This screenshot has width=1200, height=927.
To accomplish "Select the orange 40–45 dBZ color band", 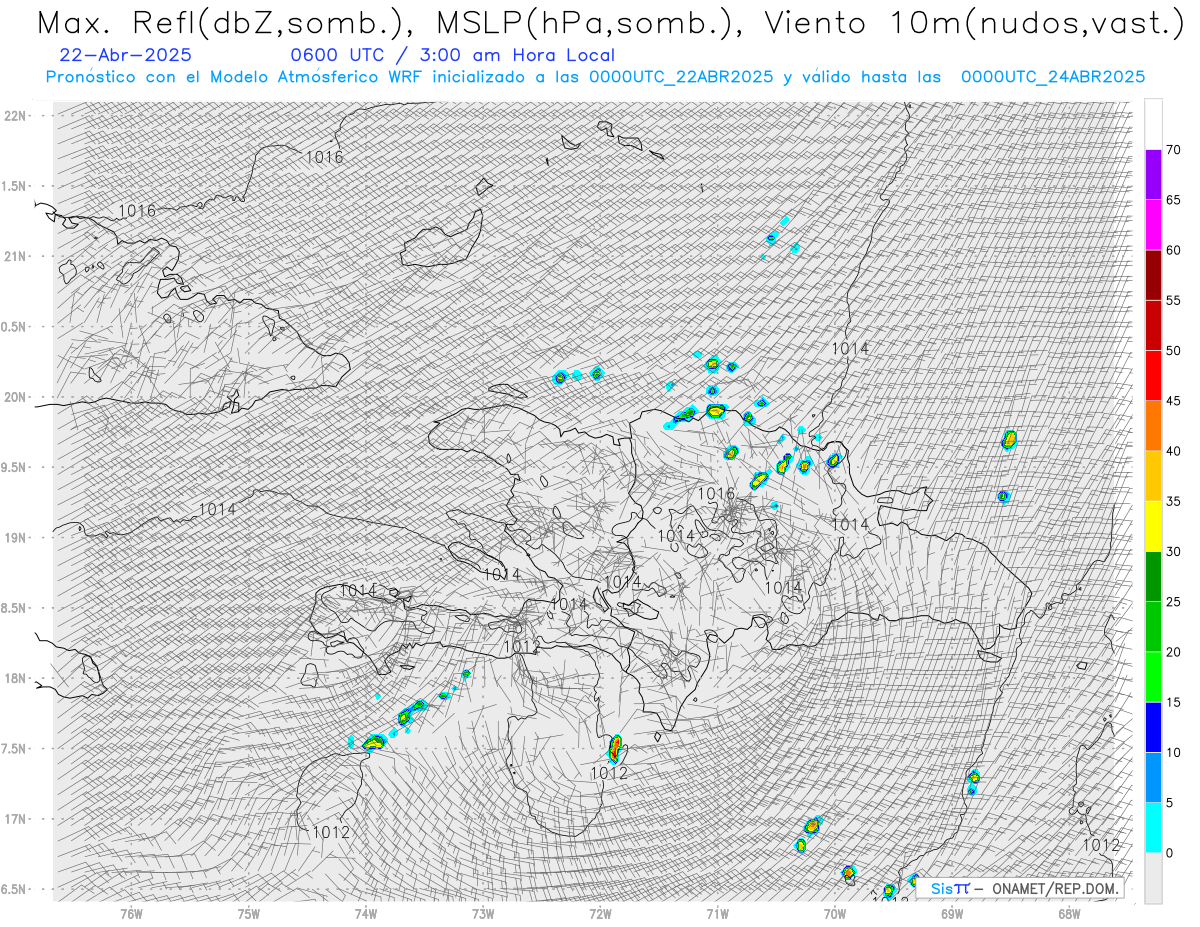I will 1153,426.
